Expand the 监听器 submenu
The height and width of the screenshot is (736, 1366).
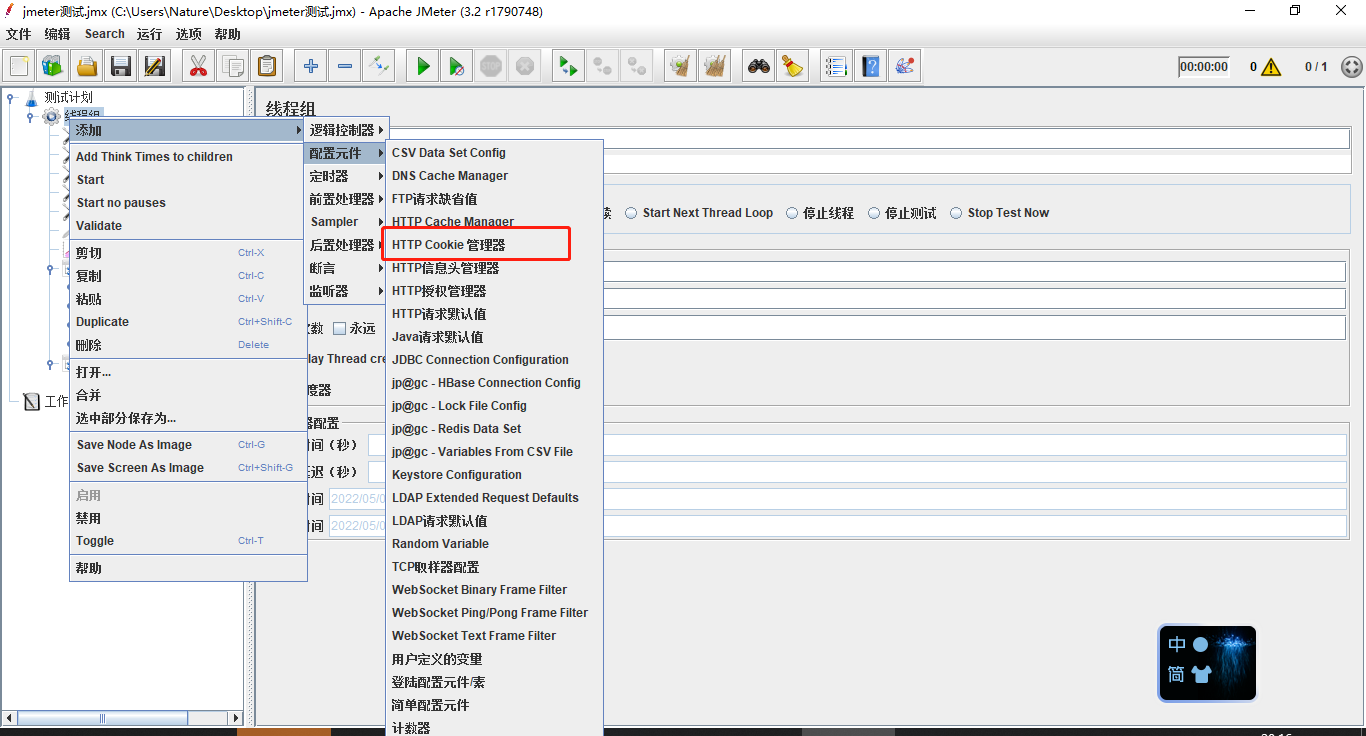coord(346,291)
